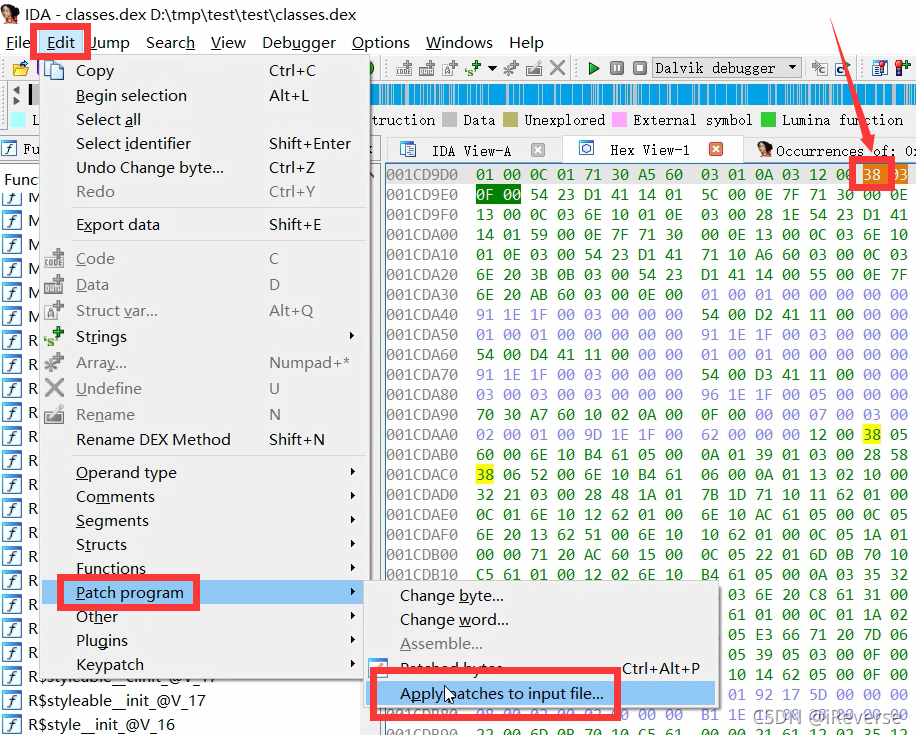Click the blue navigation band overview
This screenshot has width=916, height=735.
tap(643, 95)
